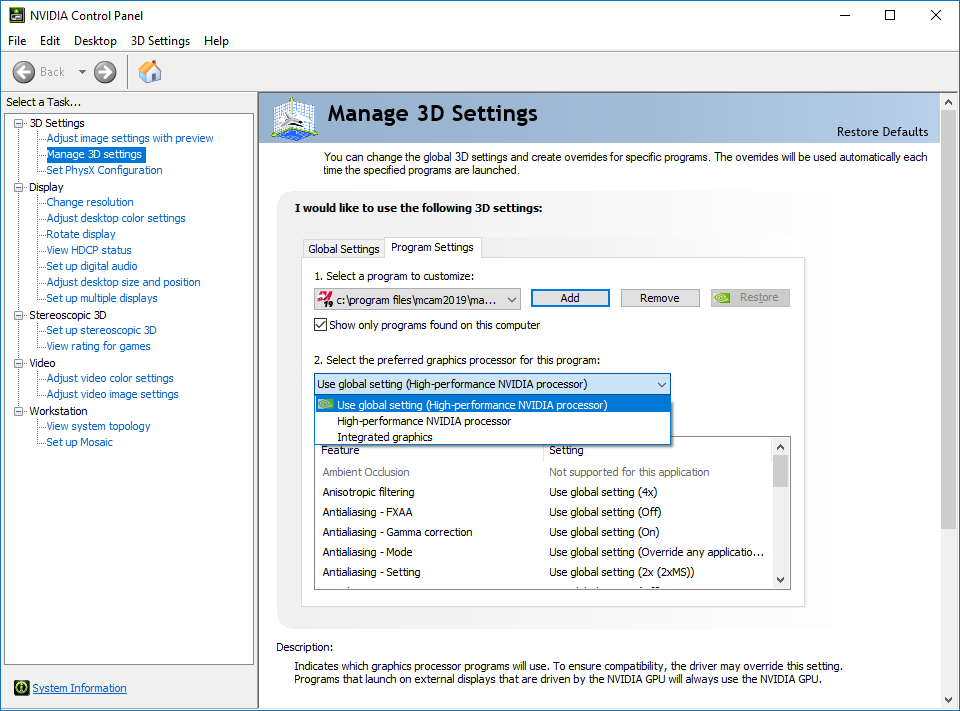
Task: Open the 3D Settings menu
Action: [x=160, y=41]
